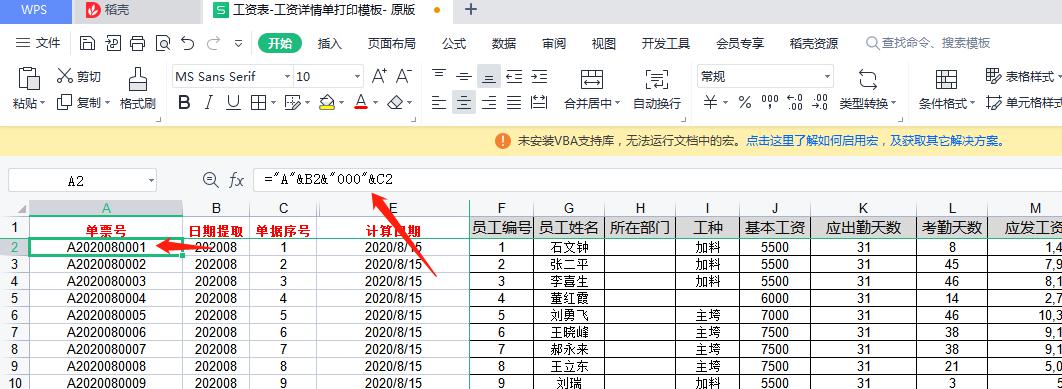
Task: Open the 表格样式 table styles dropdown
Action: click(1023, 76)
